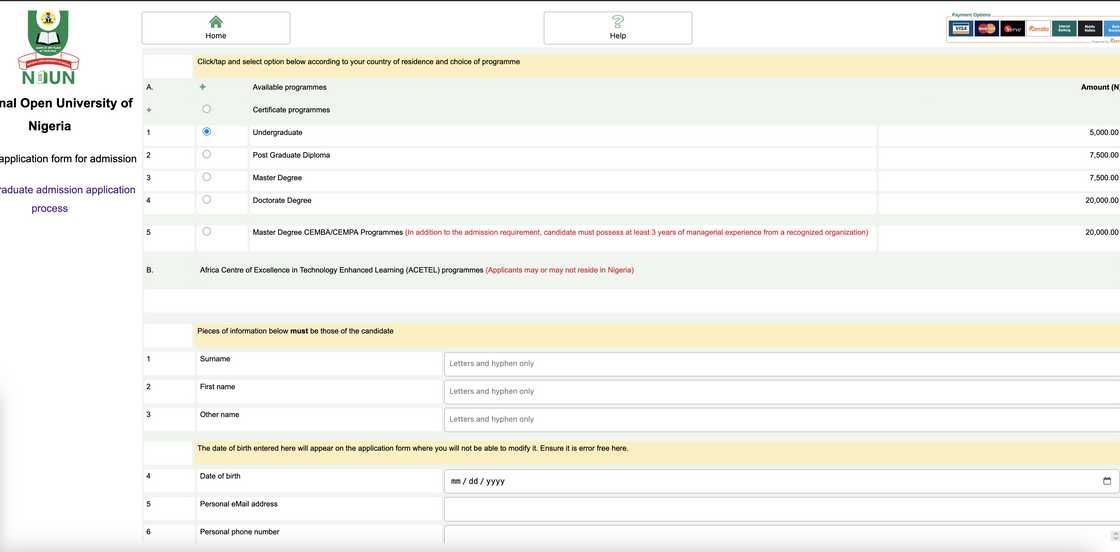The width and height of the screenshot is (1120, 552).
Task: Select the Remita payment icon
Action: (x=1038, y=29)
